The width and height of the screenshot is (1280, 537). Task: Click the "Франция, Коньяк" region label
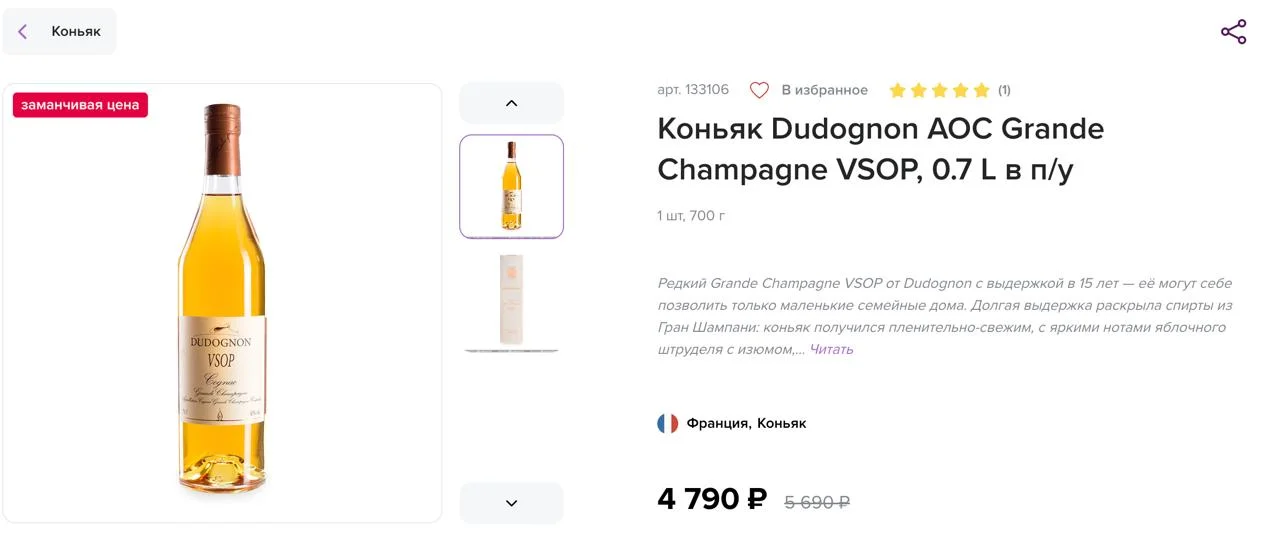click(746, 423)
